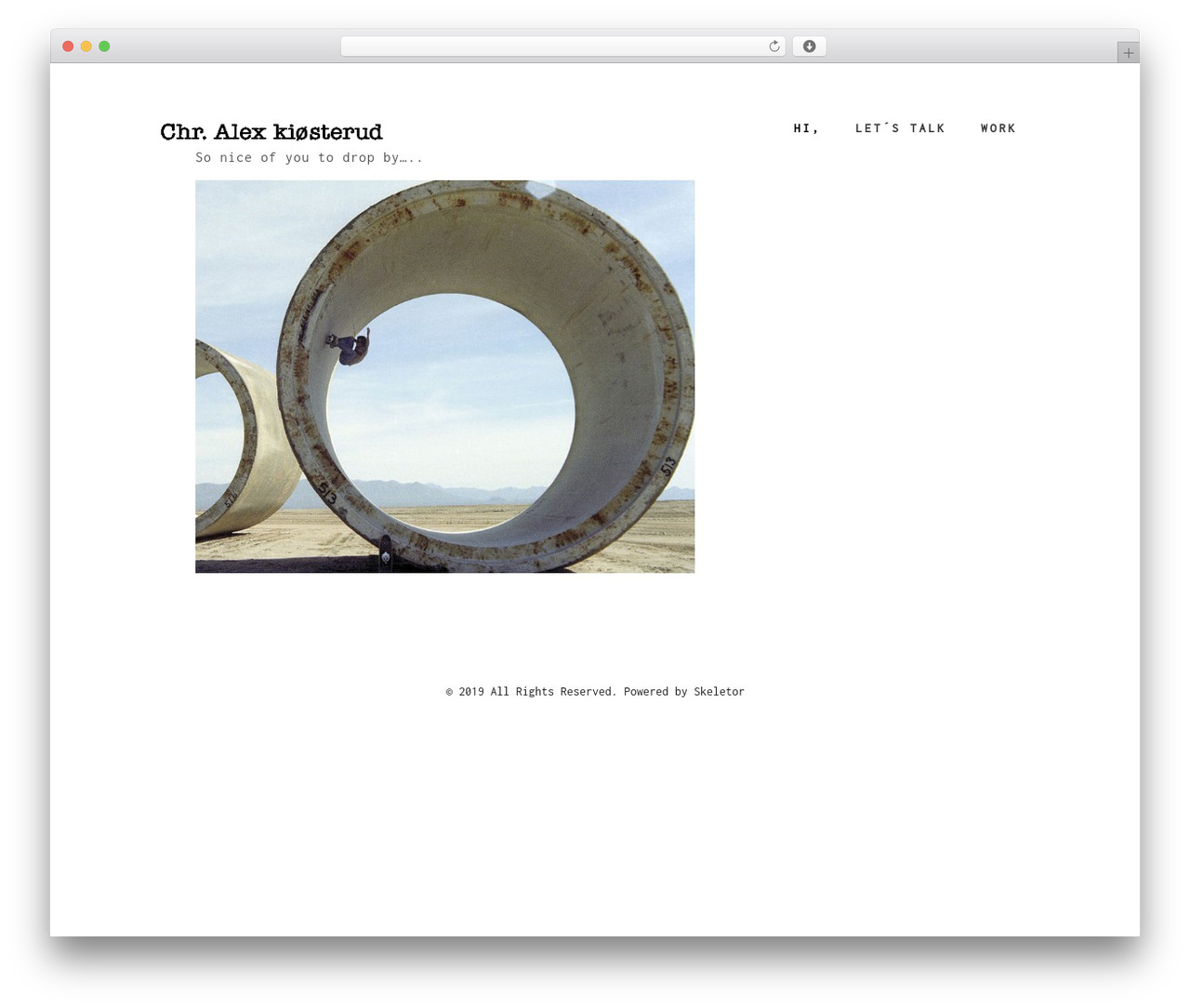
Task: Follow the Skeletor link in the footer
Action: pos(719,692)
